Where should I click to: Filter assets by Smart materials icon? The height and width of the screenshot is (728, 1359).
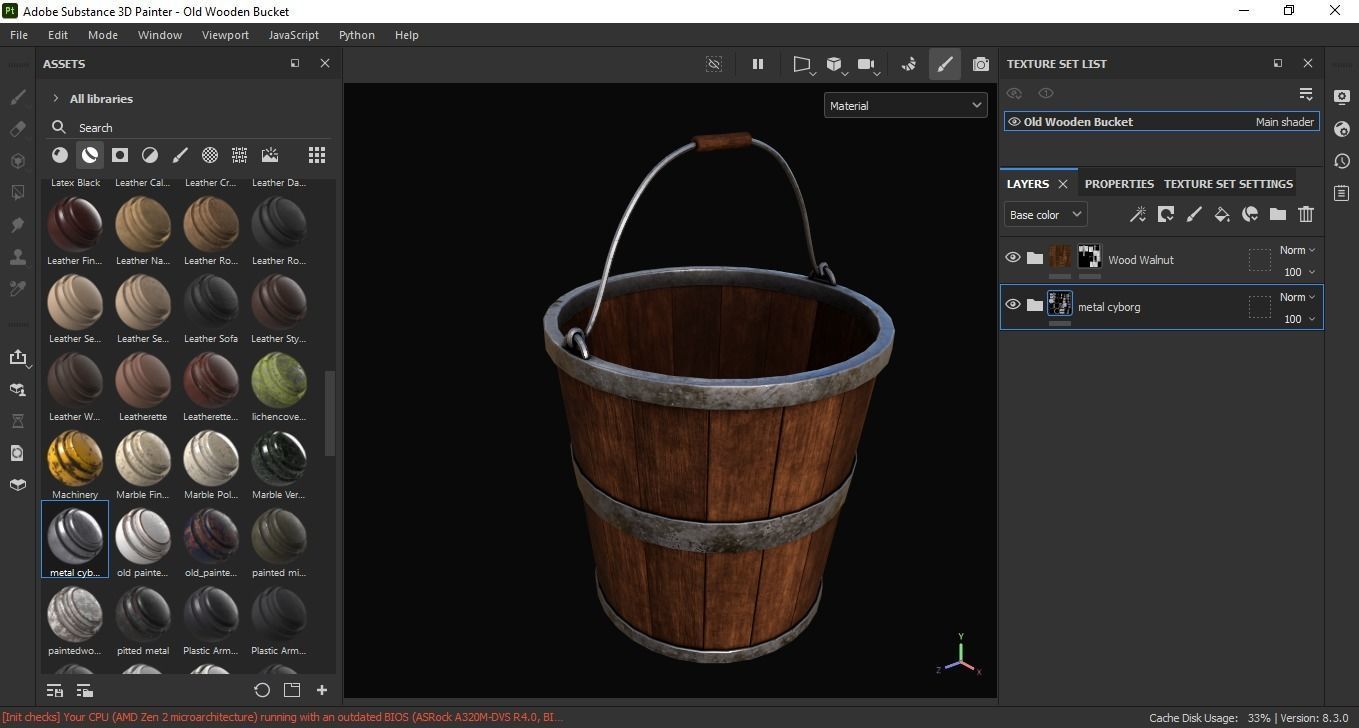click(90, 155)
